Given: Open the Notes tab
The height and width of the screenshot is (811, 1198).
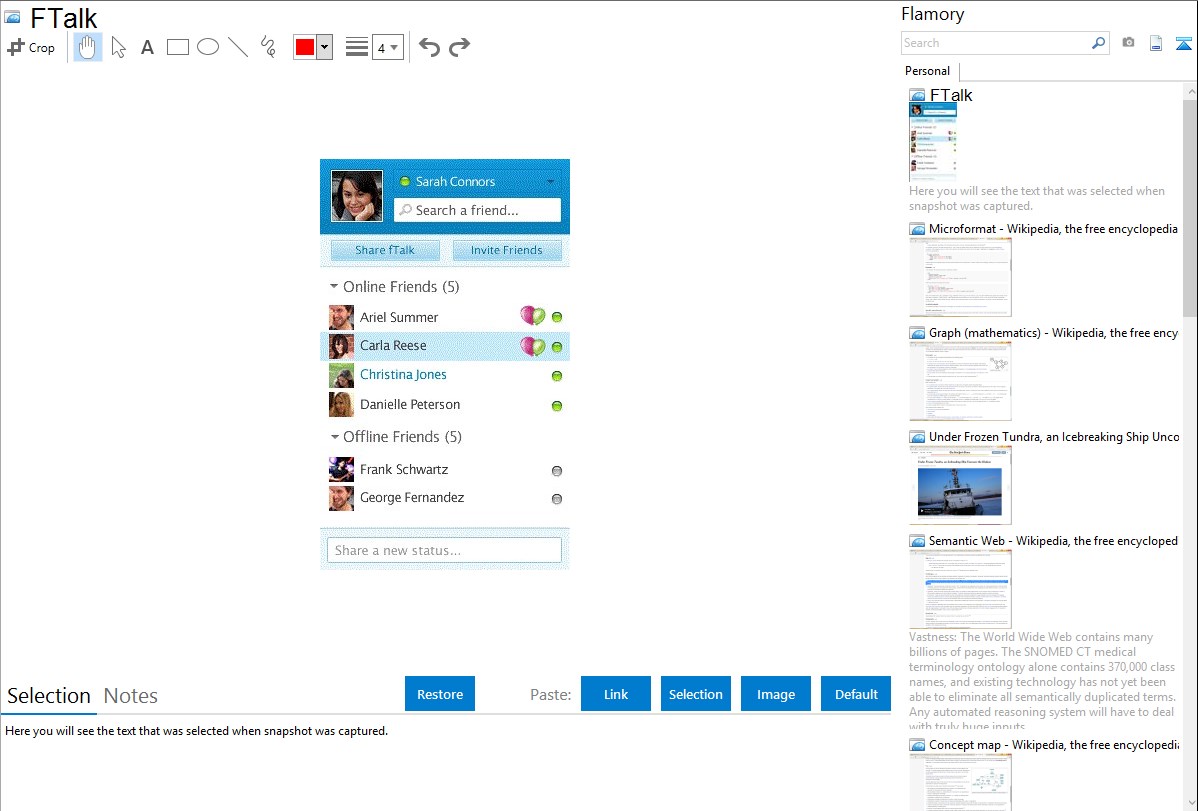Looking at the screenshot, I should [131, 696].
